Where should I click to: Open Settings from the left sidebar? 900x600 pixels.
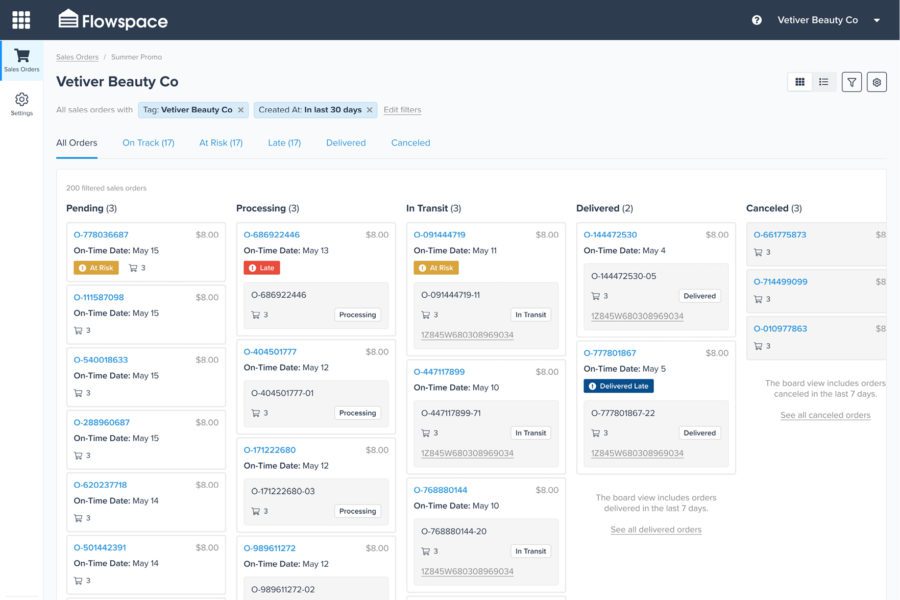tap(21, 98)
